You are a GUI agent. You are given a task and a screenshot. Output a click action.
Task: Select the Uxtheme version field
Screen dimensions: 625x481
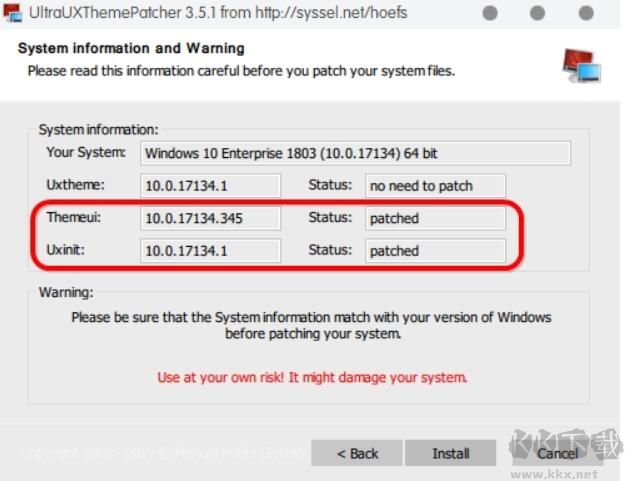point(210,185)
